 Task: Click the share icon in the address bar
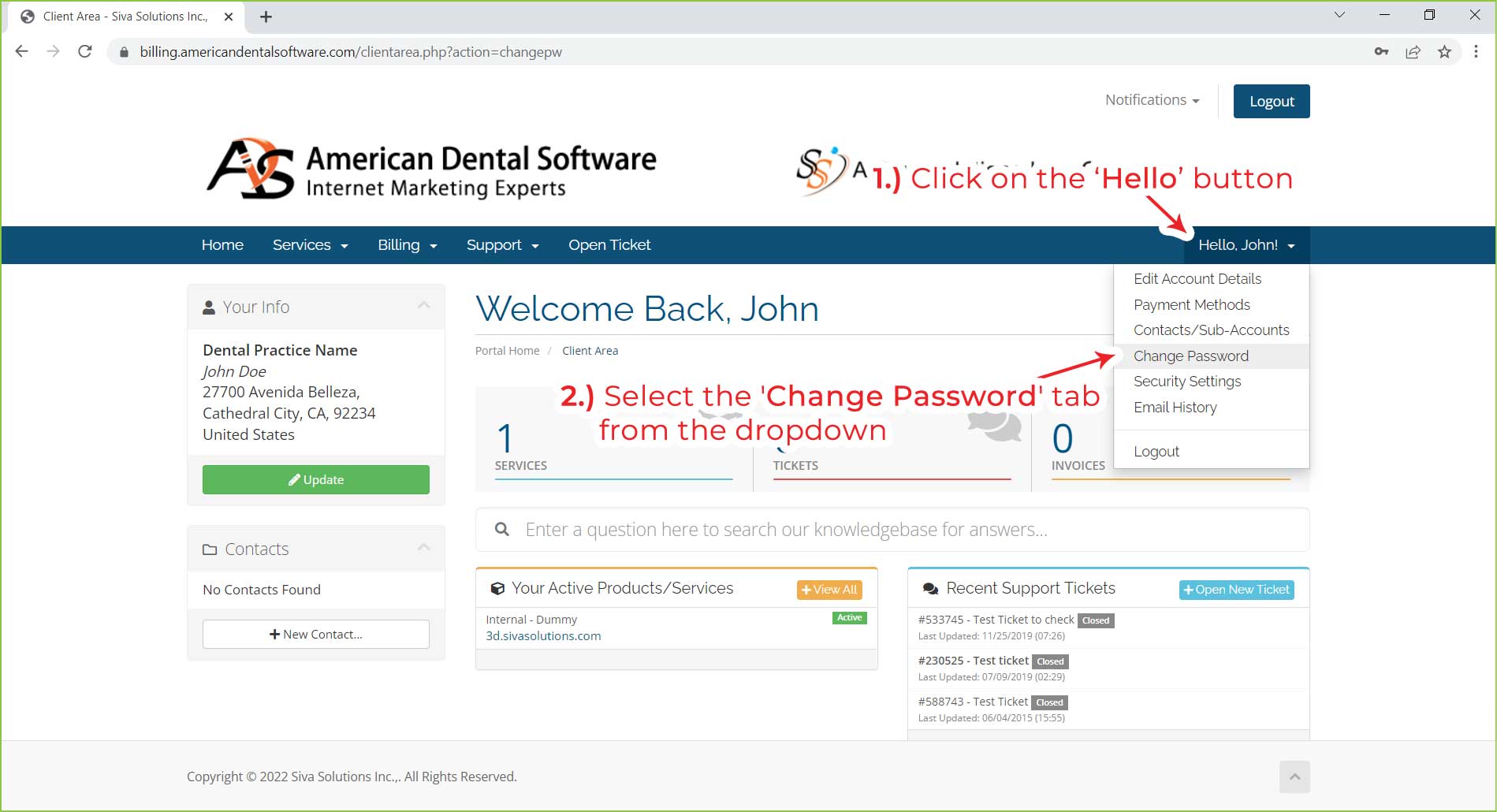click(x=1413, y=51)
